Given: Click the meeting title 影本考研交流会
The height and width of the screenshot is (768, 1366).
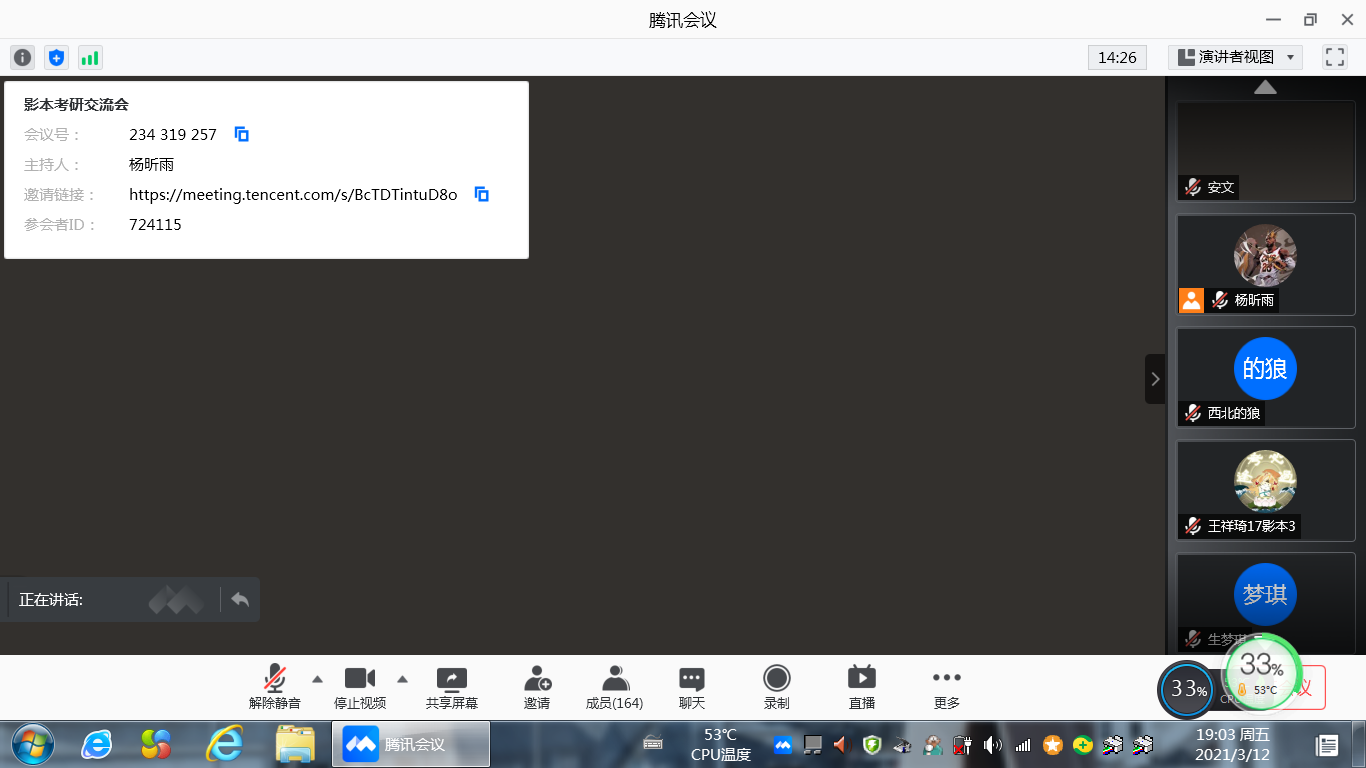Looking at the screenshot, I should pos(76,104).
